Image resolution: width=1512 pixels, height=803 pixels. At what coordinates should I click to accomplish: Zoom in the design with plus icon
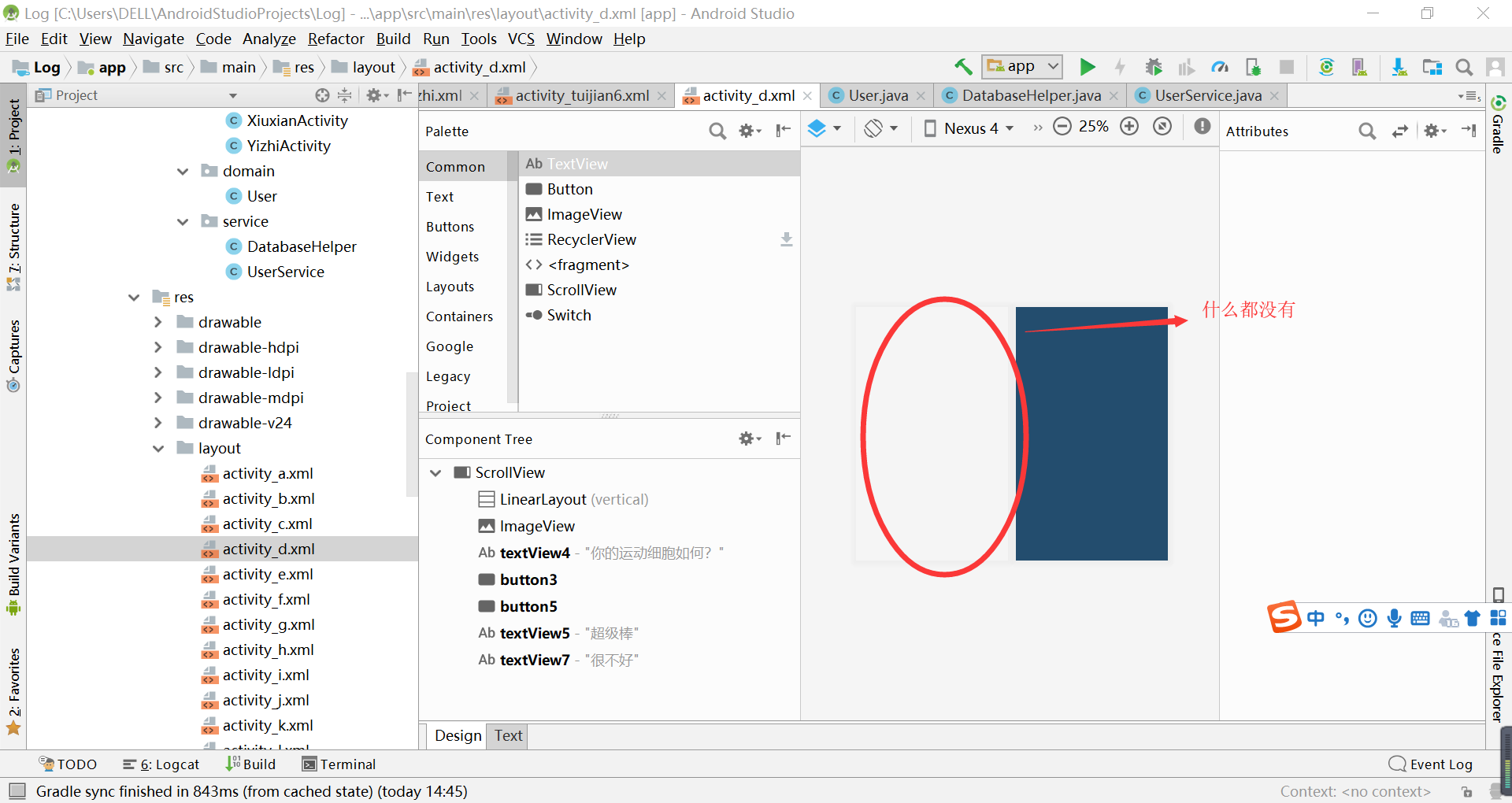point(1129,127)
